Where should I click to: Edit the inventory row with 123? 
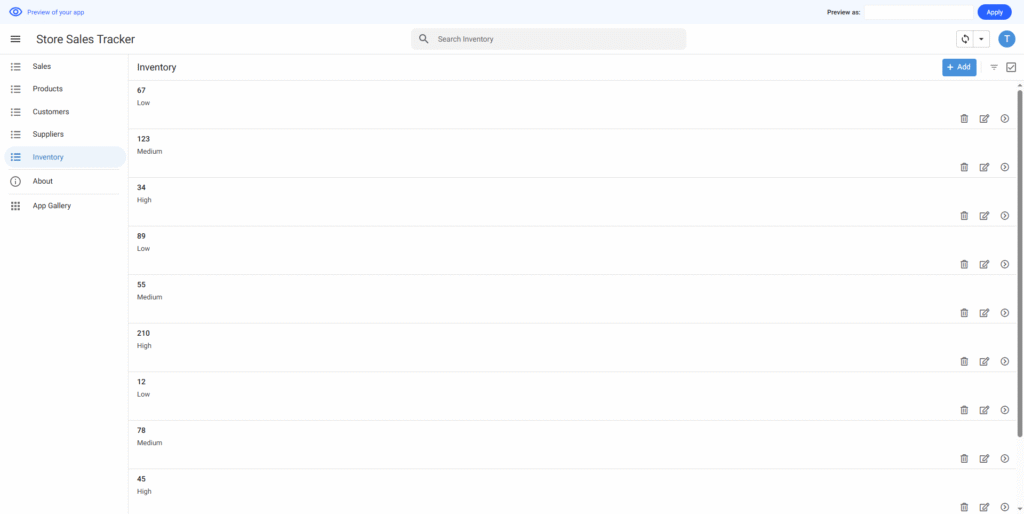tap(984, 167)
